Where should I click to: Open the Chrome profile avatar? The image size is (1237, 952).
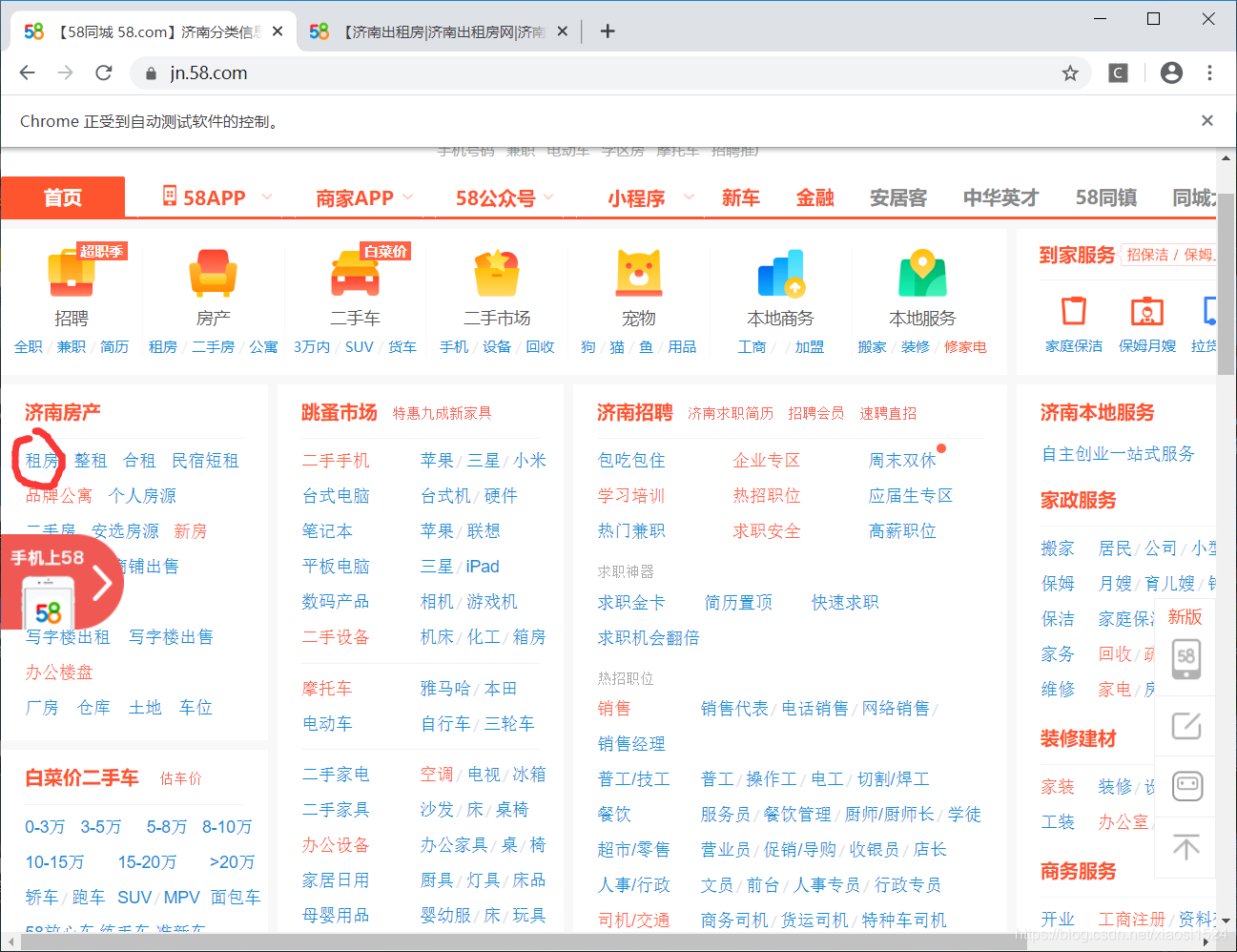click(x=1171, y=72)
